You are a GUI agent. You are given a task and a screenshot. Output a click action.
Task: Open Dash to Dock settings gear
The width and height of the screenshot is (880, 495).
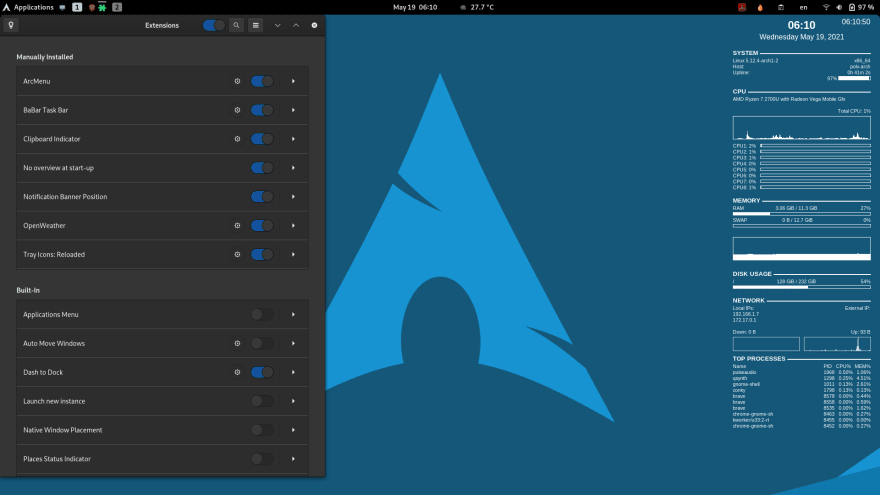point(237,372)
